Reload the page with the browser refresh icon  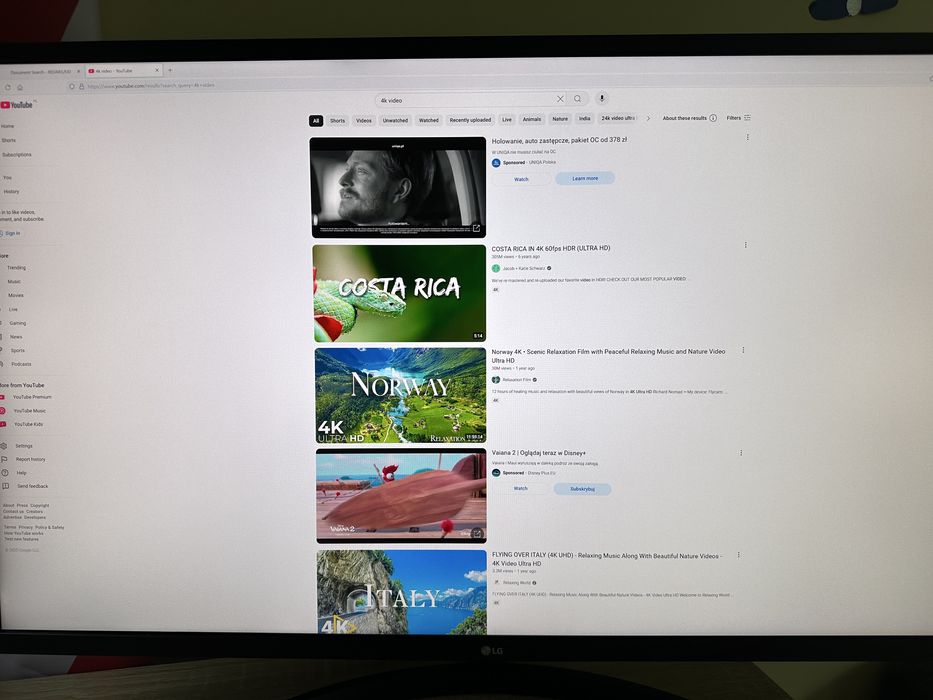pyautogui.click(x=8, y=87)
